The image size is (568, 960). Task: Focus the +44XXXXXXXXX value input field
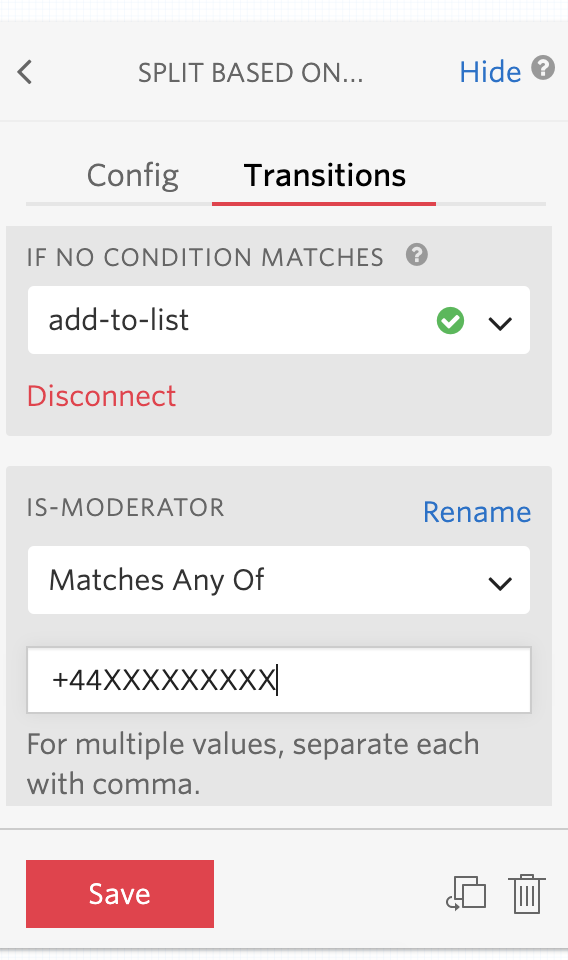[x=278, y=680]
